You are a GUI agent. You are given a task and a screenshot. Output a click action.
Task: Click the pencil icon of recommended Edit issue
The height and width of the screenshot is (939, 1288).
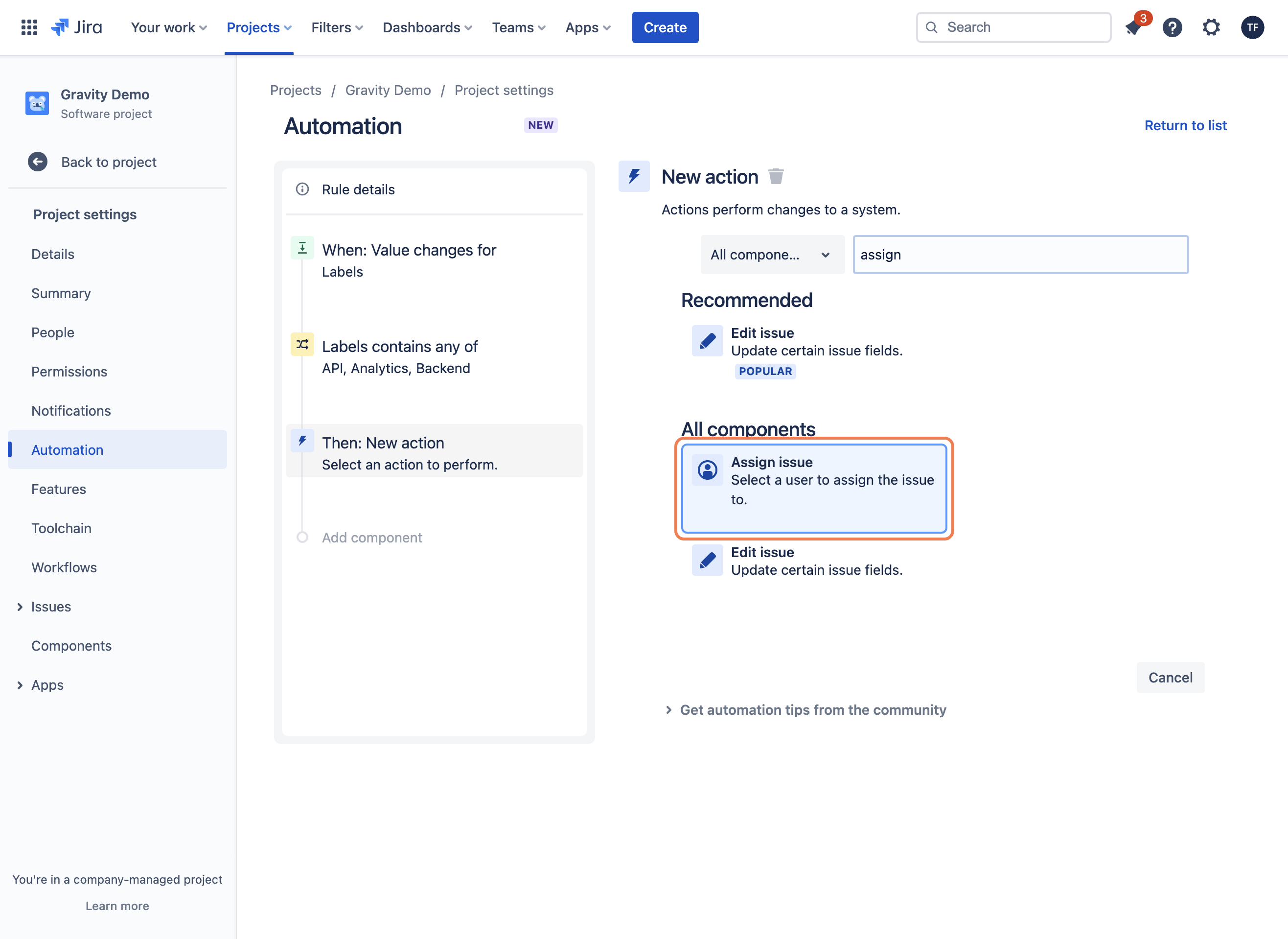point(707,341)
